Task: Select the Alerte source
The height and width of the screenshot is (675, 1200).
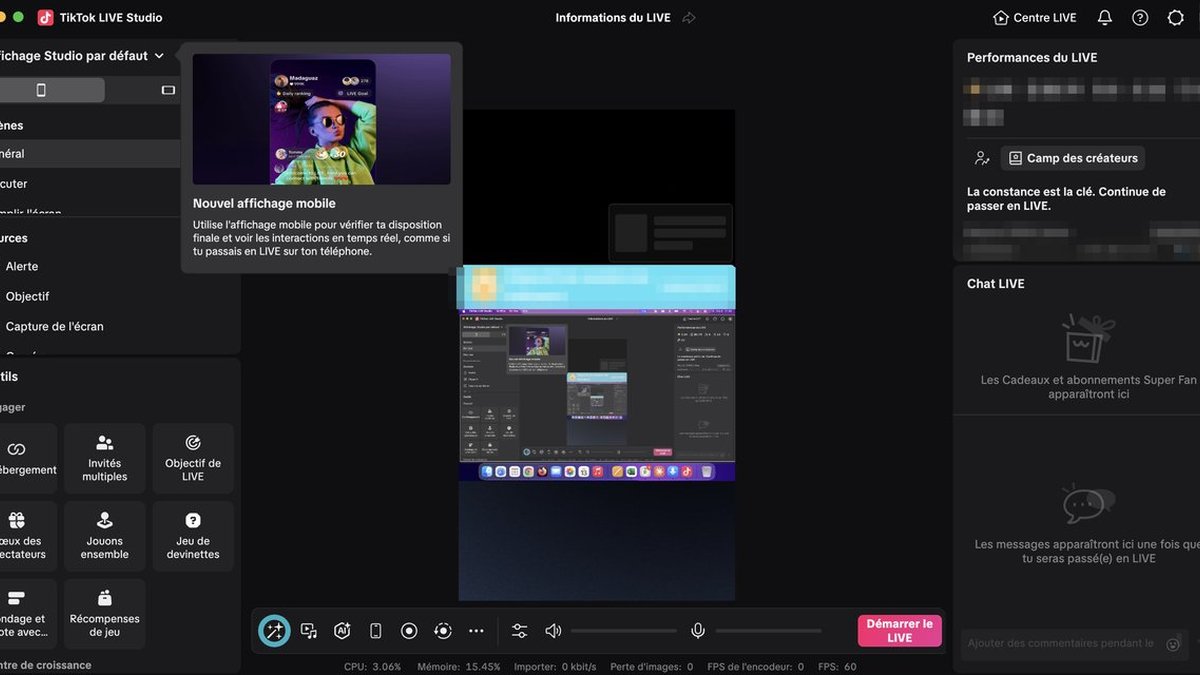Action: pyautogui.click(x=22, y=266)
